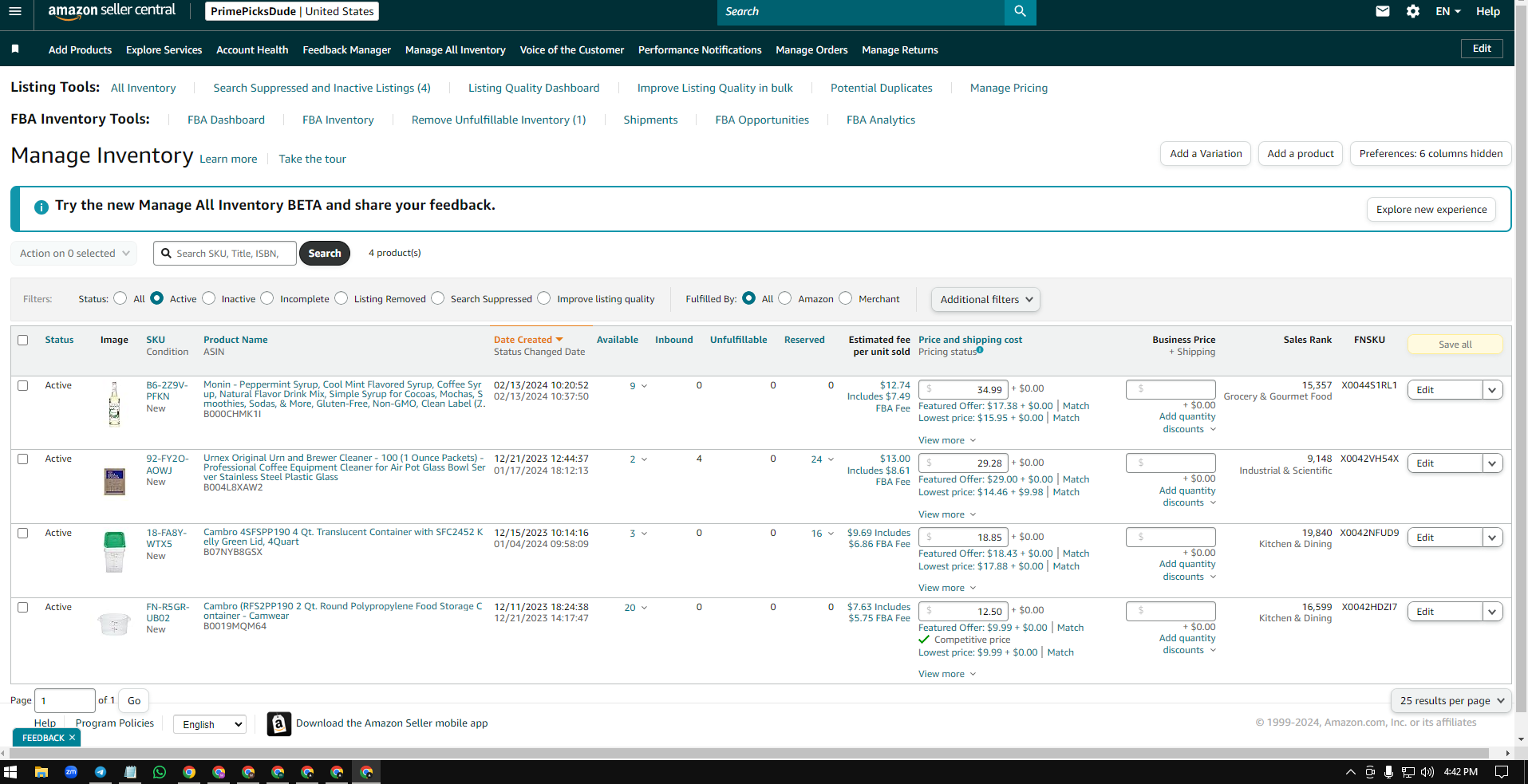
Task: Open the settings gear icon
Action: point(1413,11)
